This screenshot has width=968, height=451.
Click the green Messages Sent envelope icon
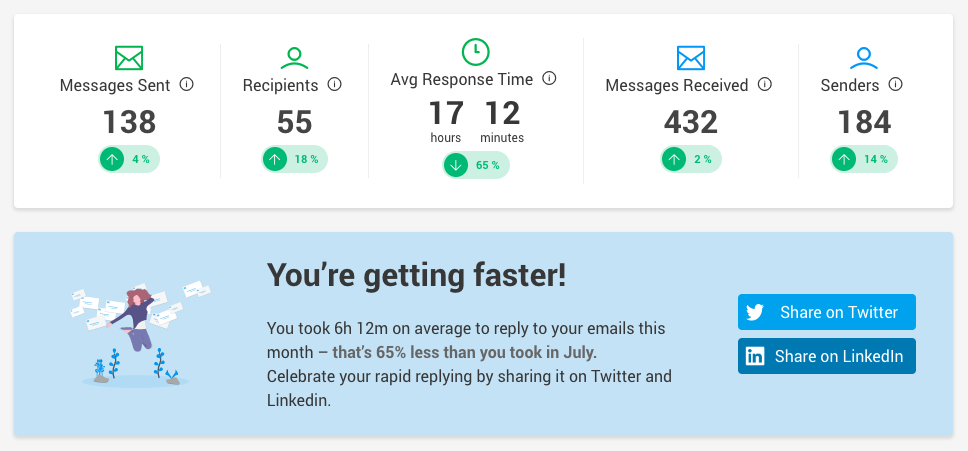(129, 58)
